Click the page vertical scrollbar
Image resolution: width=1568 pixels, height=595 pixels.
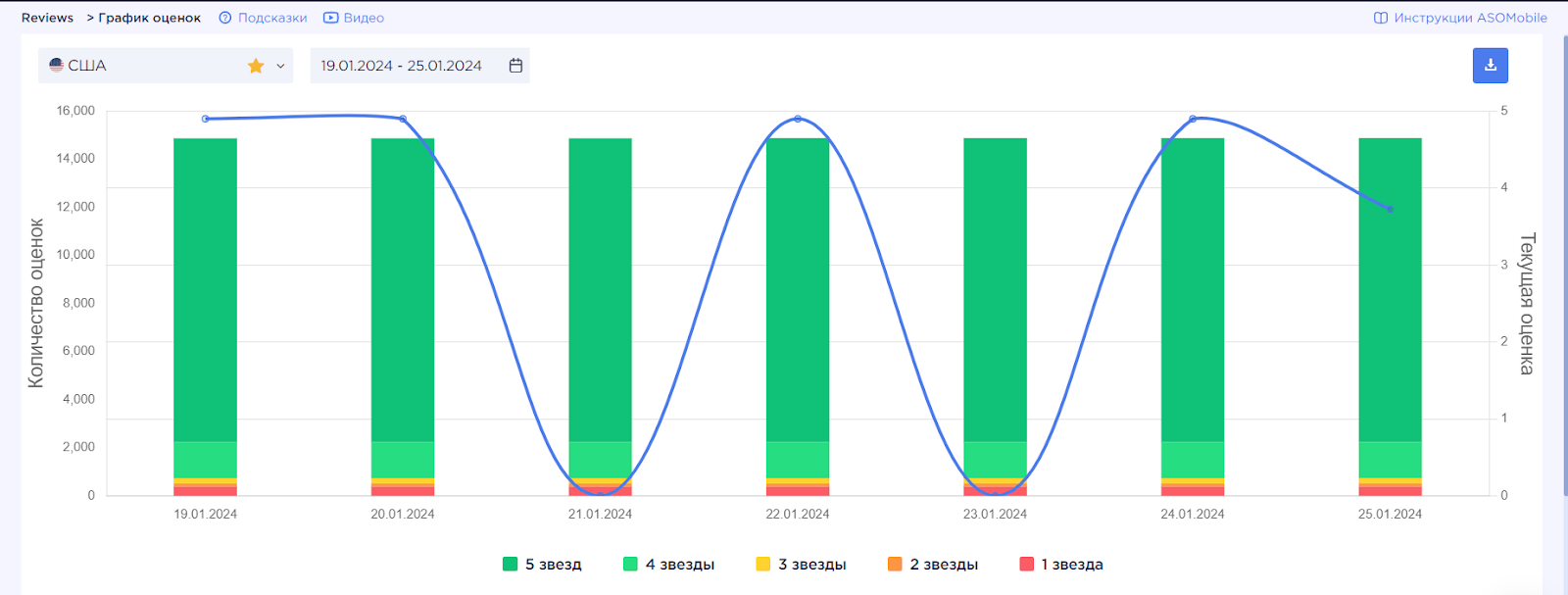pos(1564,265)
